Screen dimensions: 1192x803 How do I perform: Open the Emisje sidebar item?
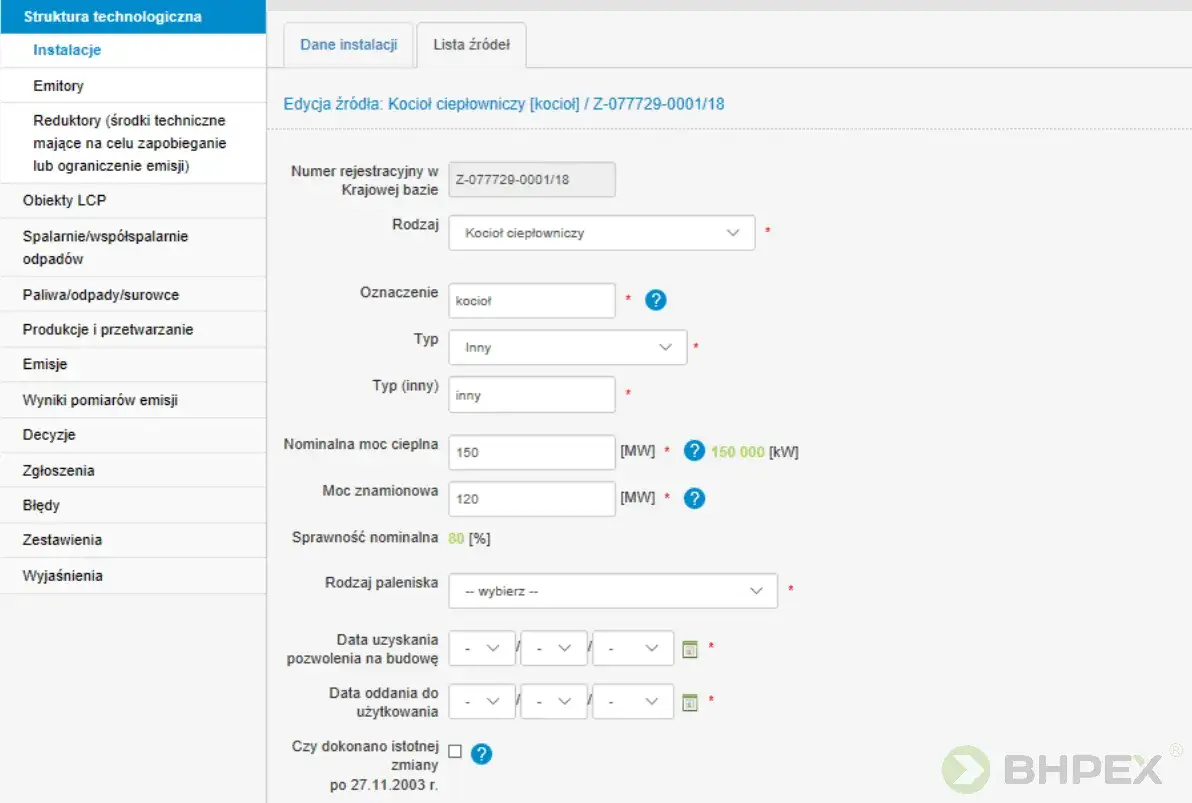(x=45, y=365)
